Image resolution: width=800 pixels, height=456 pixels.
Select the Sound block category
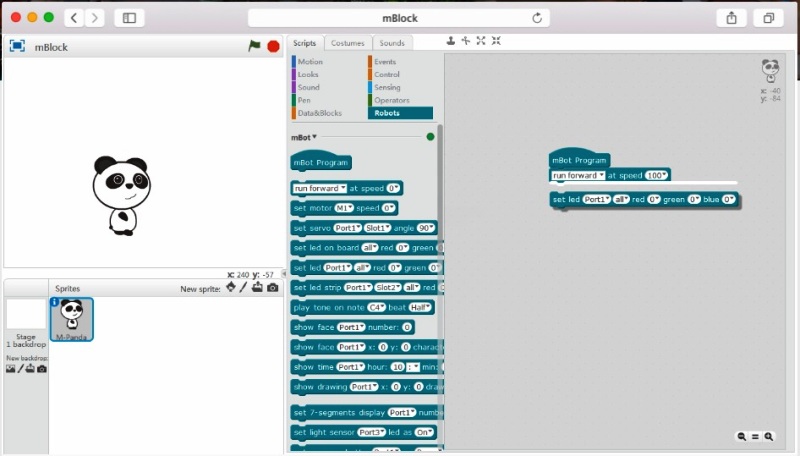point(309,88)
